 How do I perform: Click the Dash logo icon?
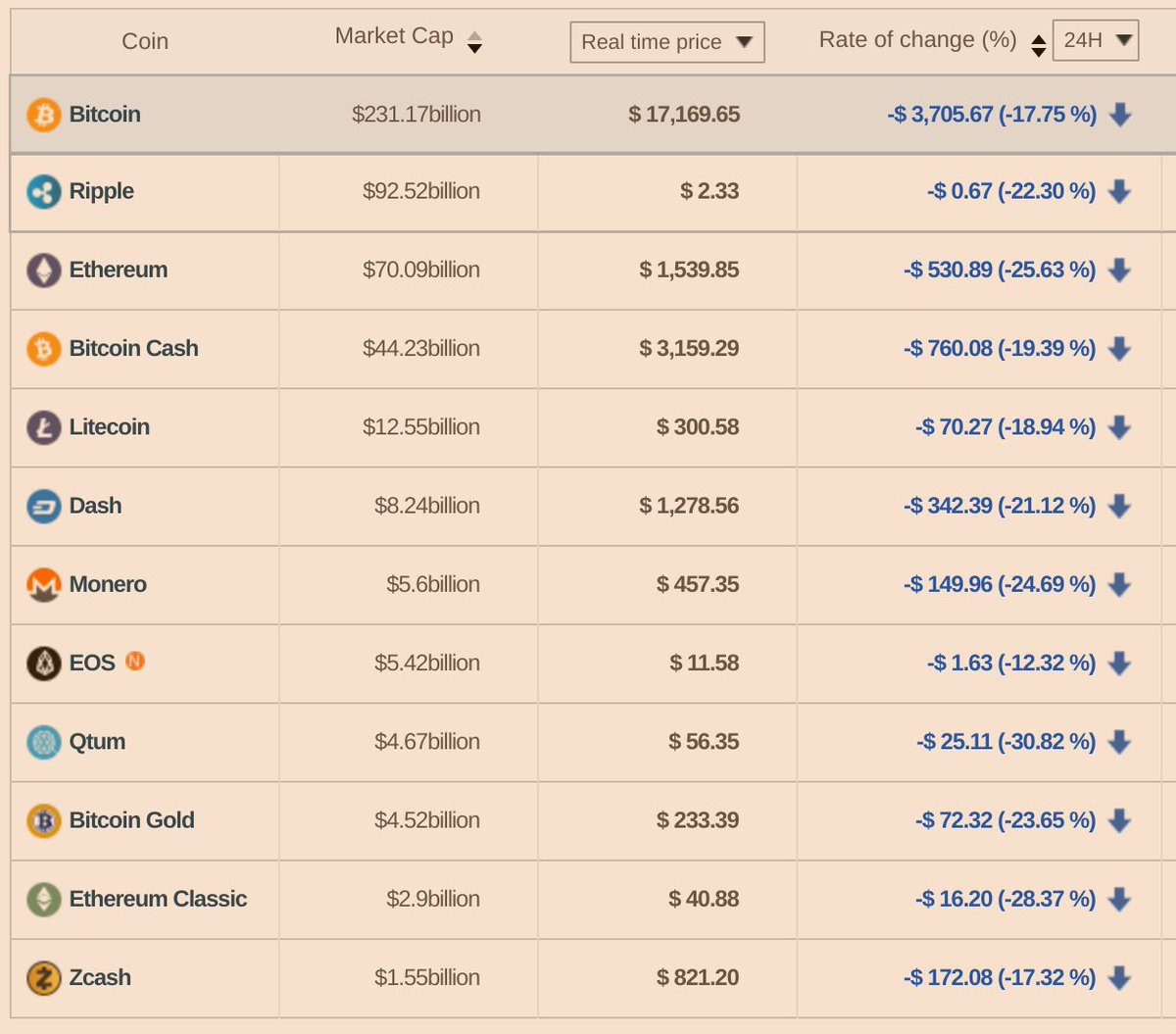[x=43, y=506]
